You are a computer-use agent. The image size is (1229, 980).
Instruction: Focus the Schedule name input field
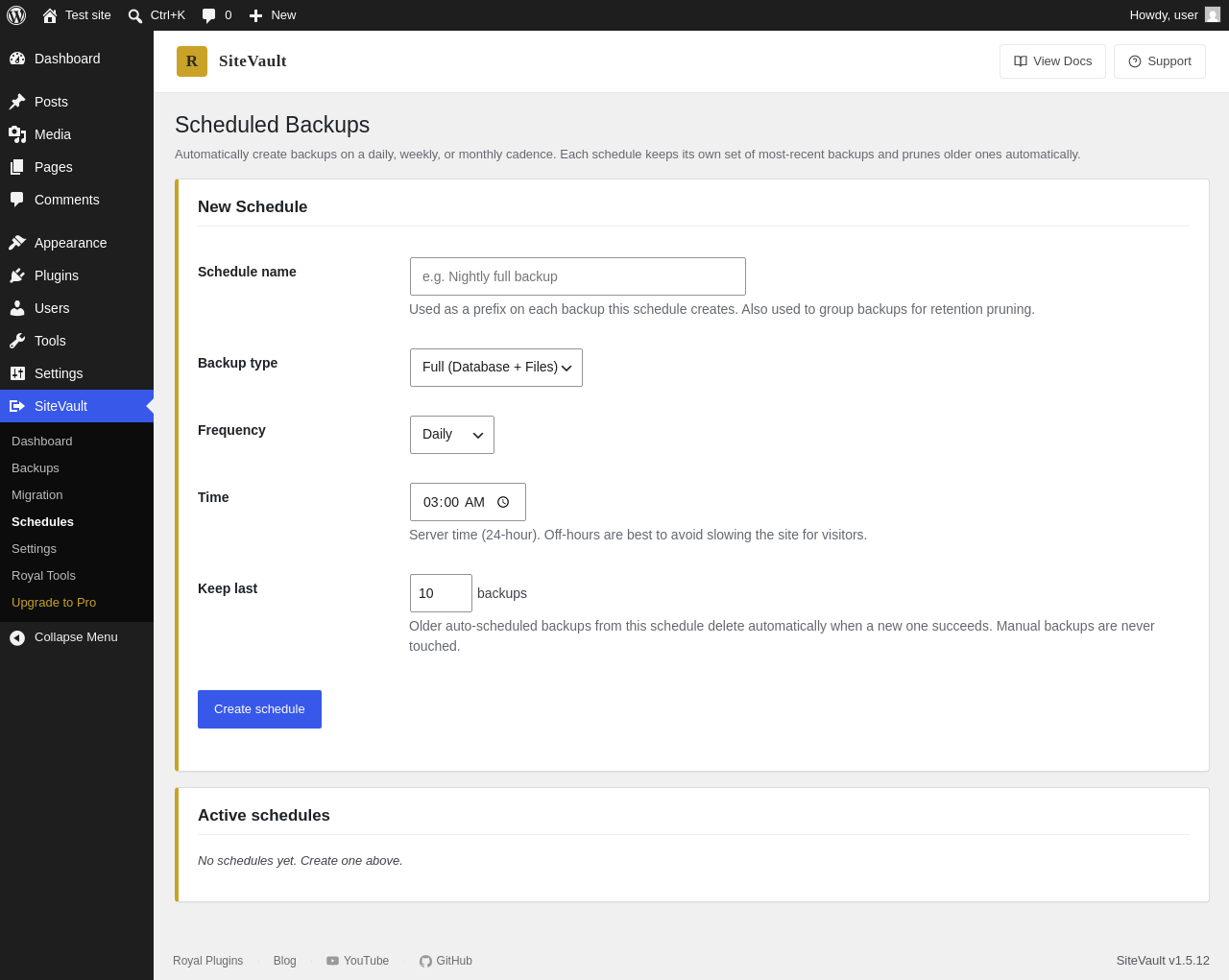pyautogui.click(x=578, y=276)
